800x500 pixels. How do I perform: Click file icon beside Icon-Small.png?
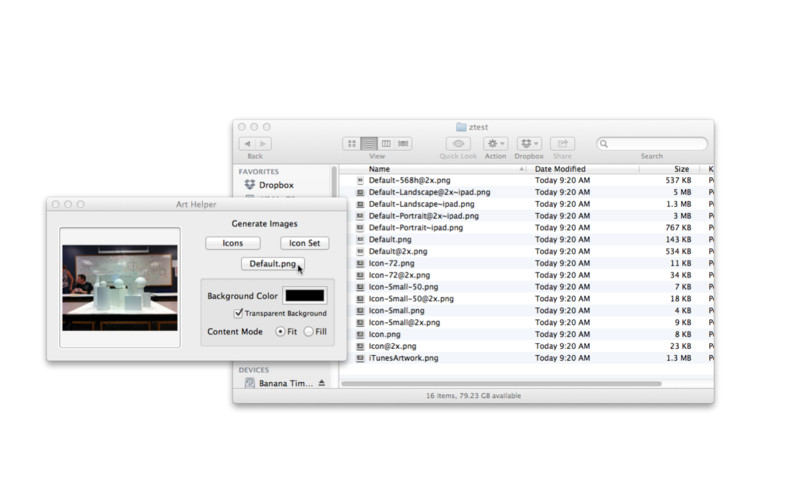click(x=360, y=311)
